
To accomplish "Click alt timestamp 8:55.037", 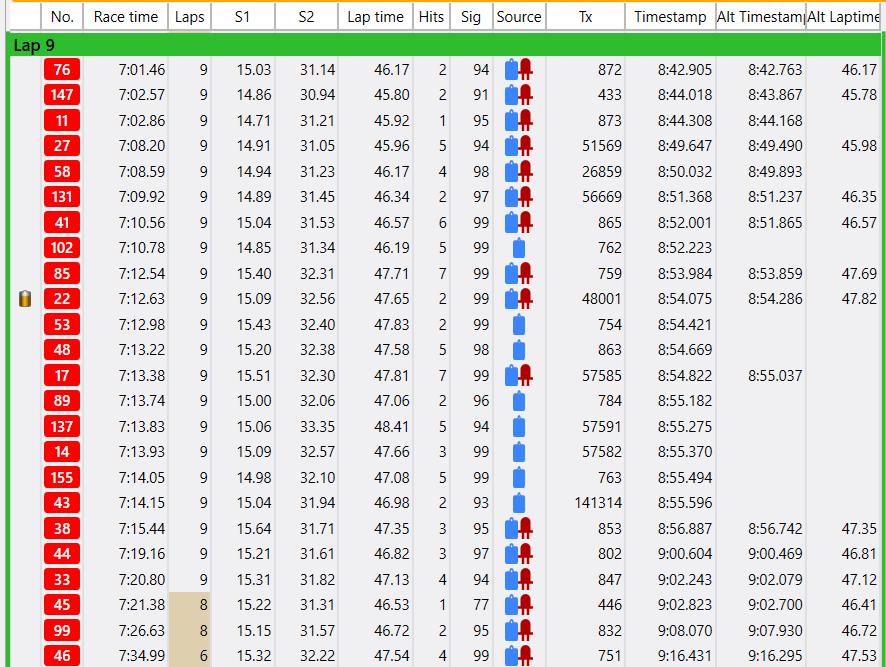I will [775, 375].
